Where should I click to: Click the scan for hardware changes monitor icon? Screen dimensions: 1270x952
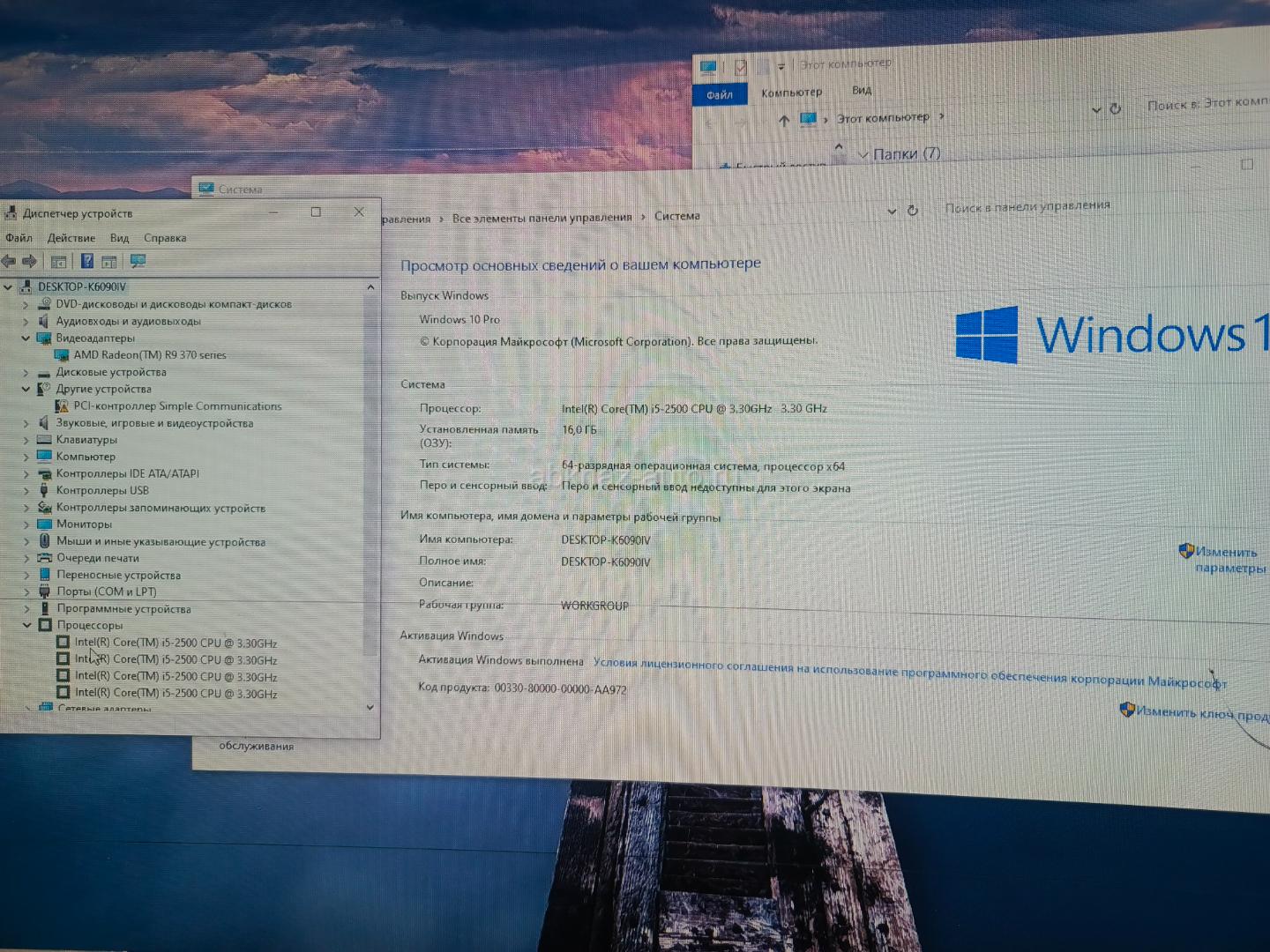pyautogui.click(x=138, y=261)
